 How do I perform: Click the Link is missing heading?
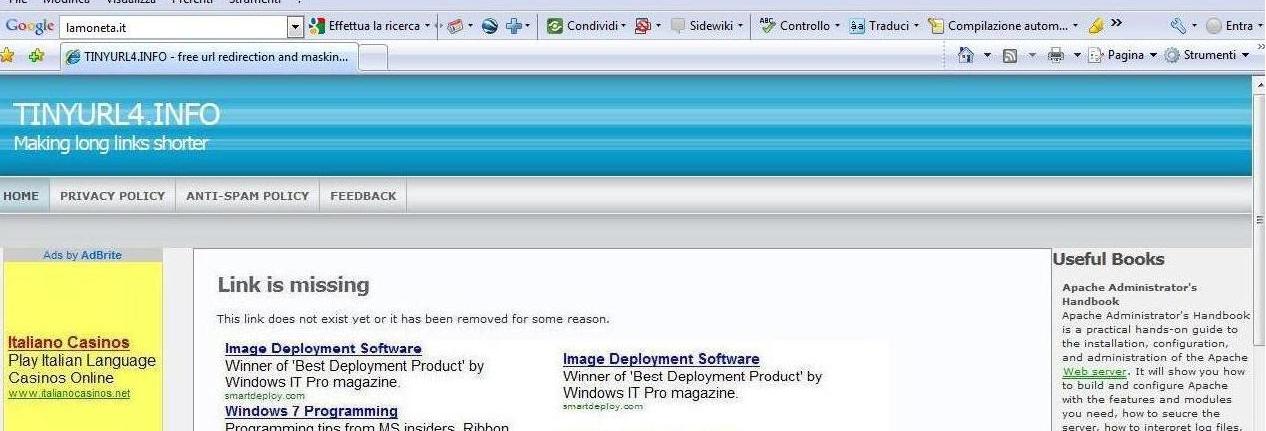coord(294,285)
